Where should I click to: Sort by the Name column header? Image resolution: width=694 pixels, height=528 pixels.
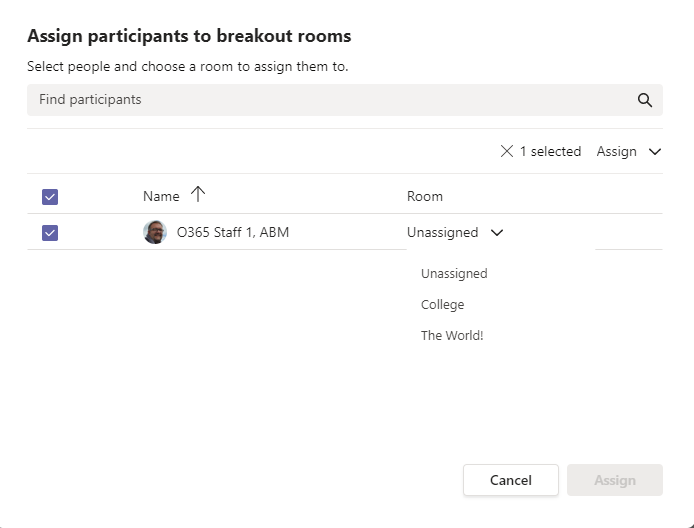coord(161,196)
